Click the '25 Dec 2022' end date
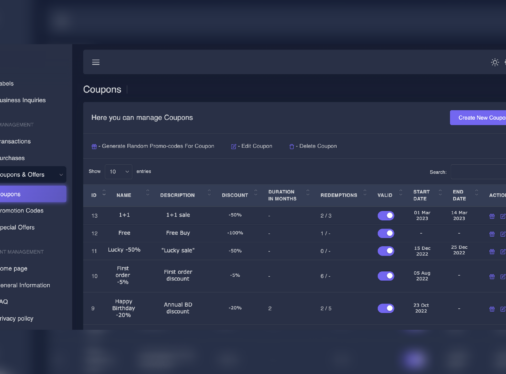The image size is (506, 374). coord(459,250)
